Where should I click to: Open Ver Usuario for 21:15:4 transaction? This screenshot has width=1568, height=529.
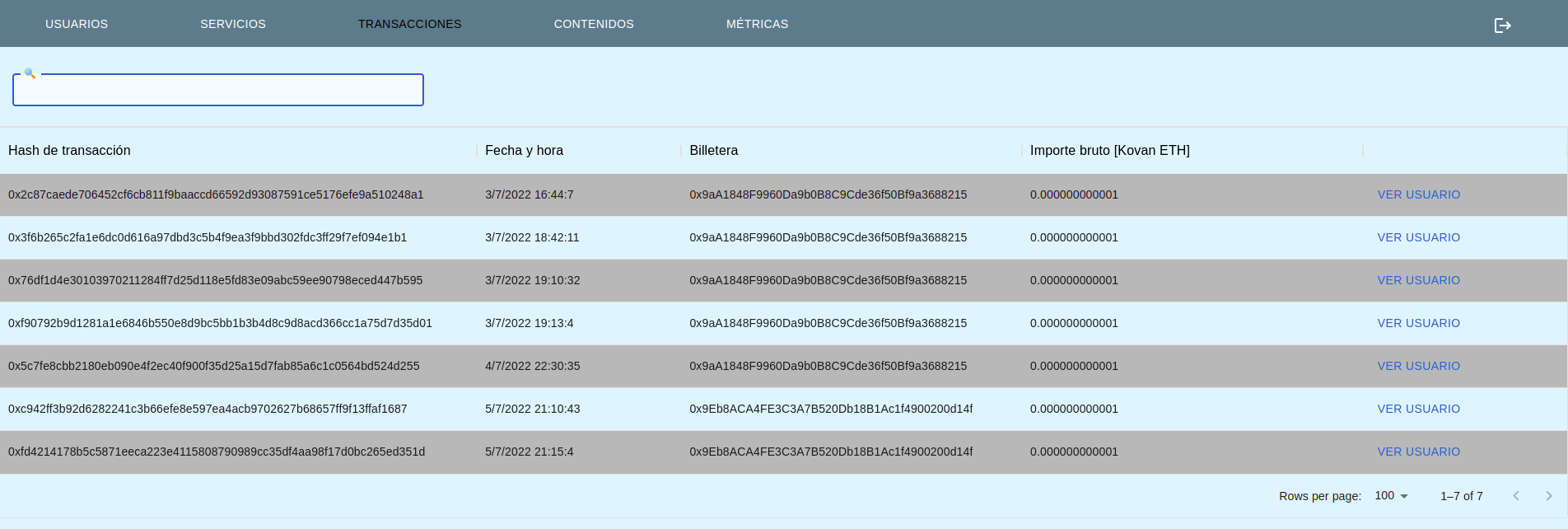click(x=1418, y=452)
